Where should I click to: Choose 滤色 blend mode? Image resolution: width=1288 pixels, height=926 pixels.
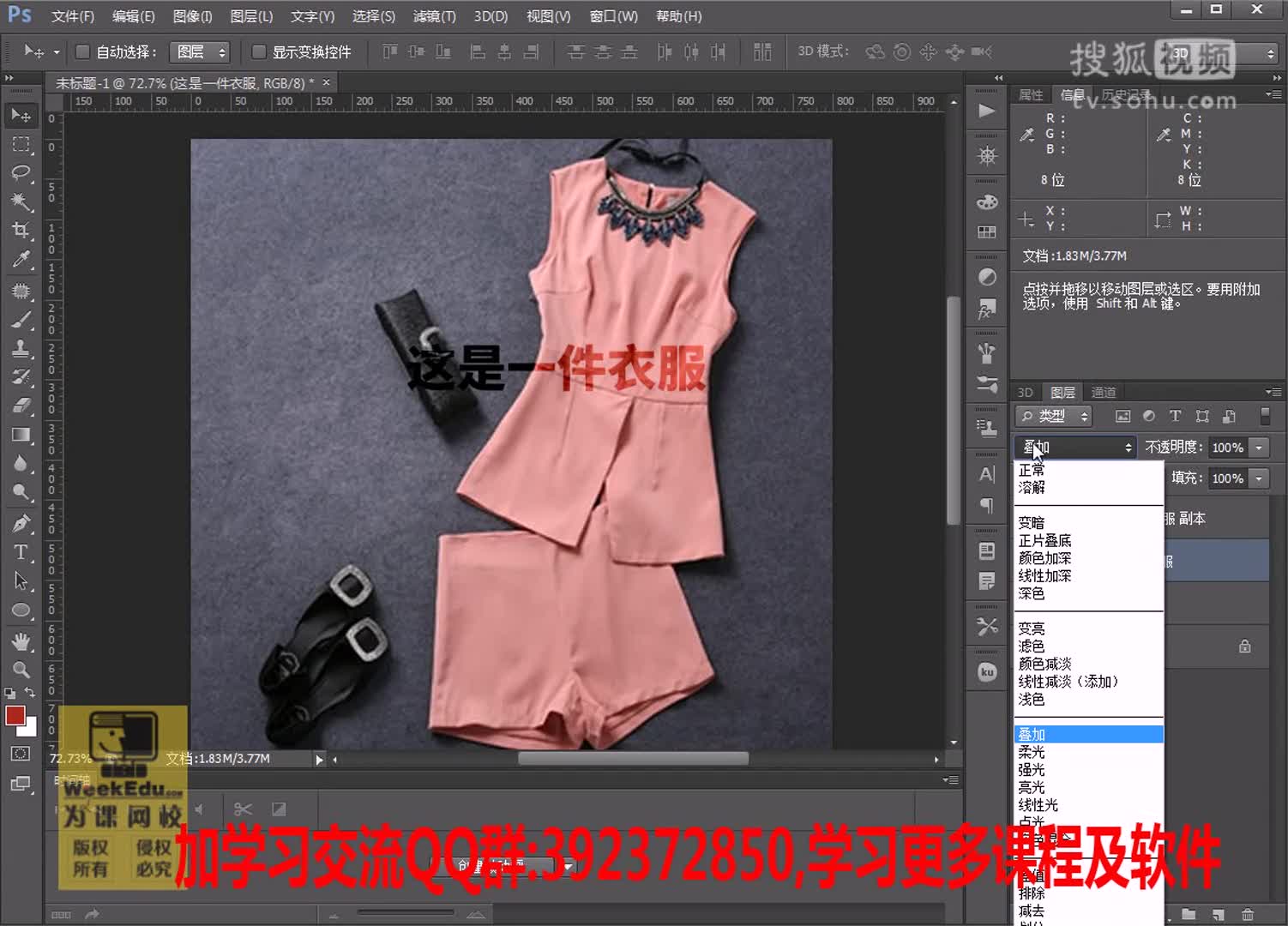tap(1032, 646)
